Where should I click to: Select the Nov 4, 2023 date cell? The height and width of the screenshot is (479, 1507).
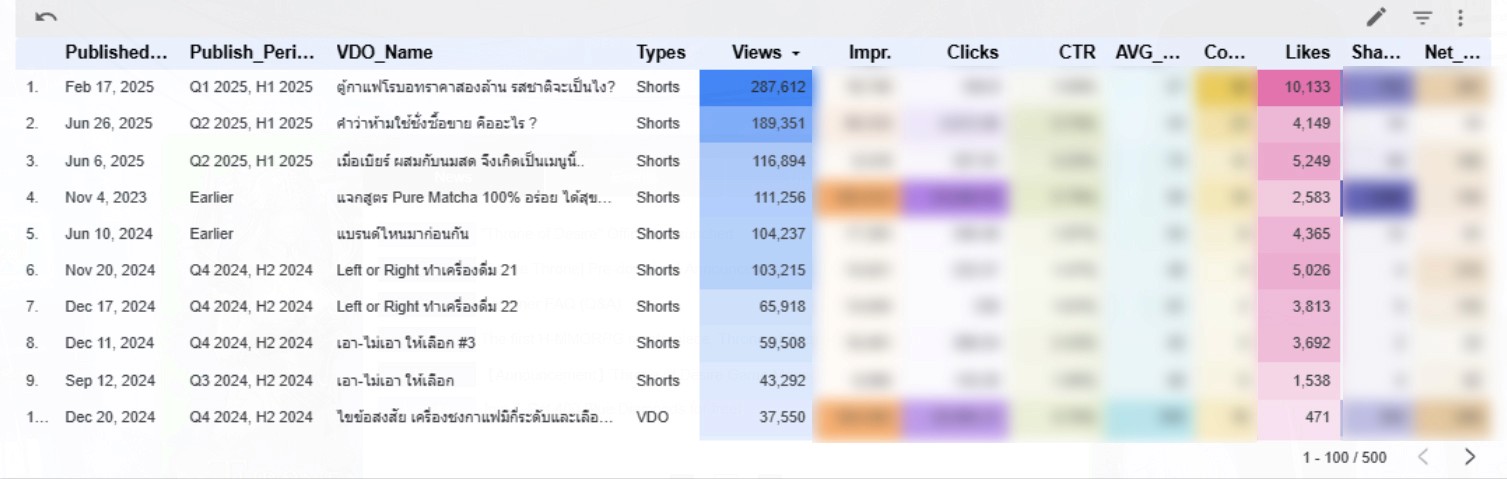click(106, 197)
